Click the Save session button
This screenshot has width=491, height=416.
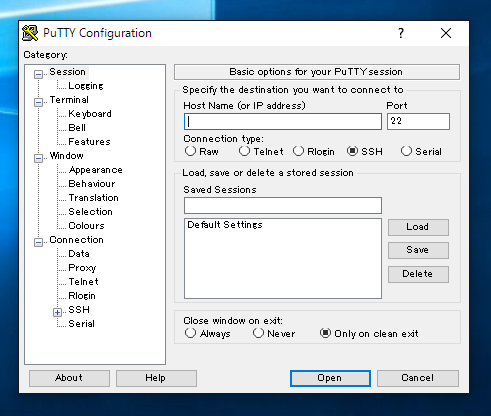418,250
